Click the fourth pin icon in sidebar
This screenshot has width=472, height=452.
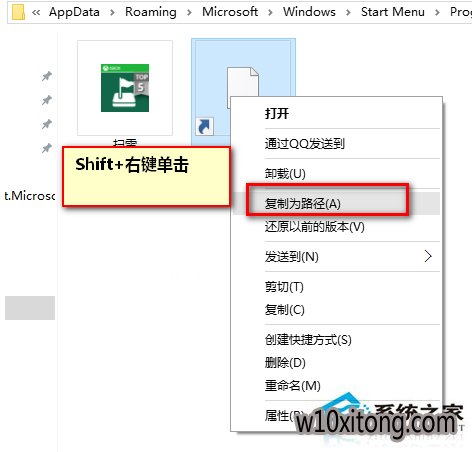pyautogui.click(x=47, y=148)
